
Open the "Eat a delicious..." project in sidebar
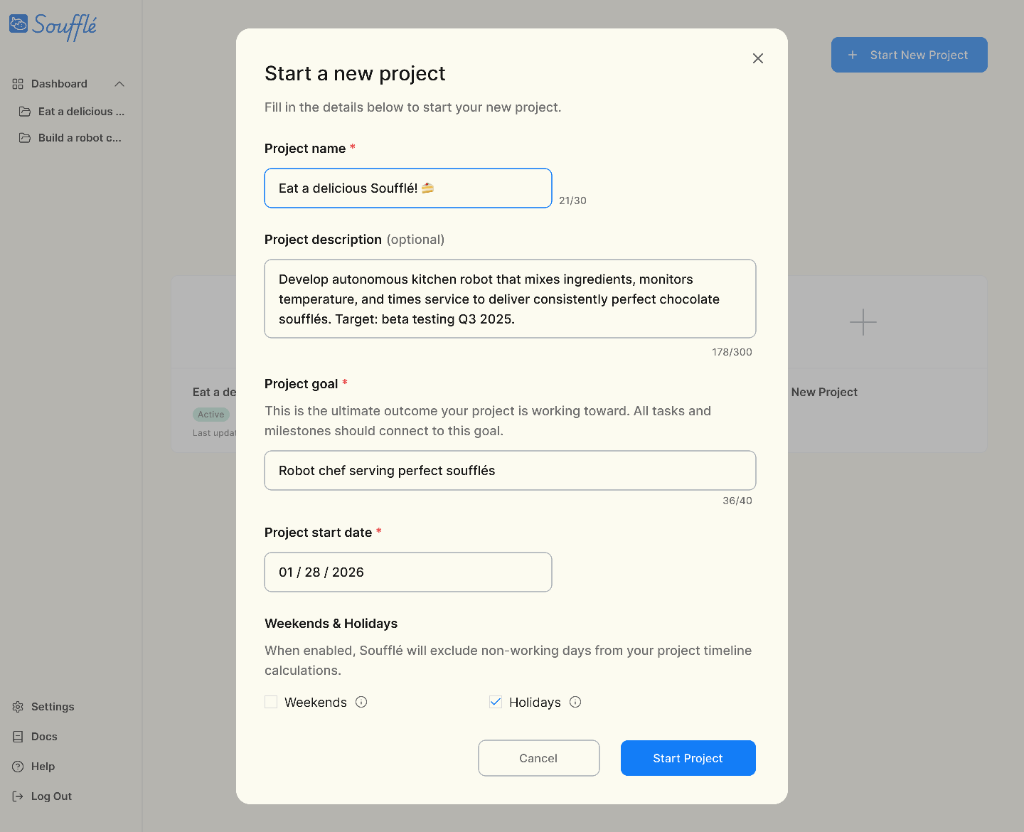click(x=80, y=111)
